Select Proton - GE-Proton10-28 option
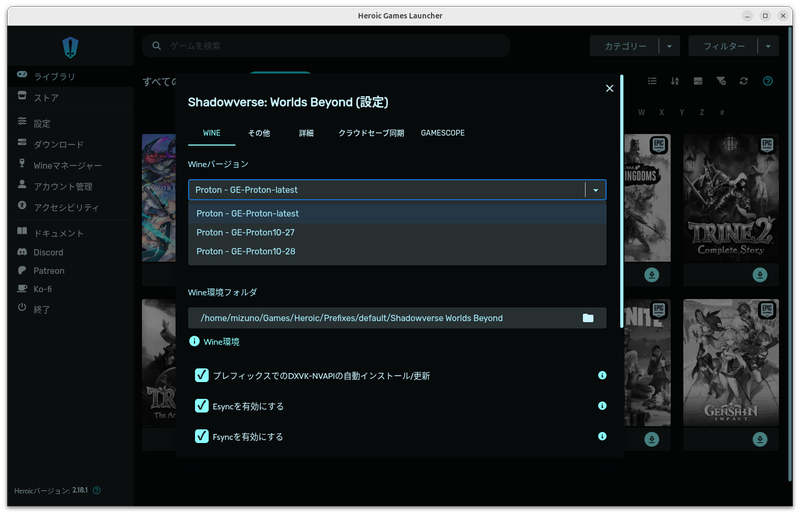Image resolution: width=800 pixels, height=515 pixels. (x=397, y=251)
